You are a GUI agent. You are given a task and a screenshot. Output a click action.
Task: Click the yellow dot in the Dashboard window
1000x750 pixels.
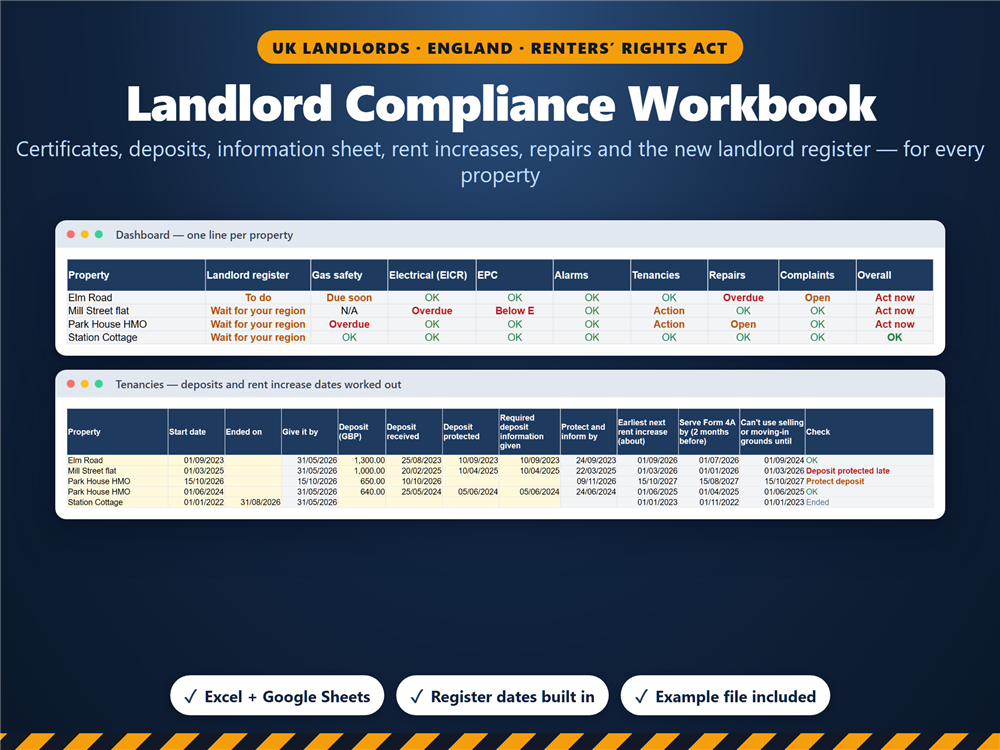pos(85,235)
